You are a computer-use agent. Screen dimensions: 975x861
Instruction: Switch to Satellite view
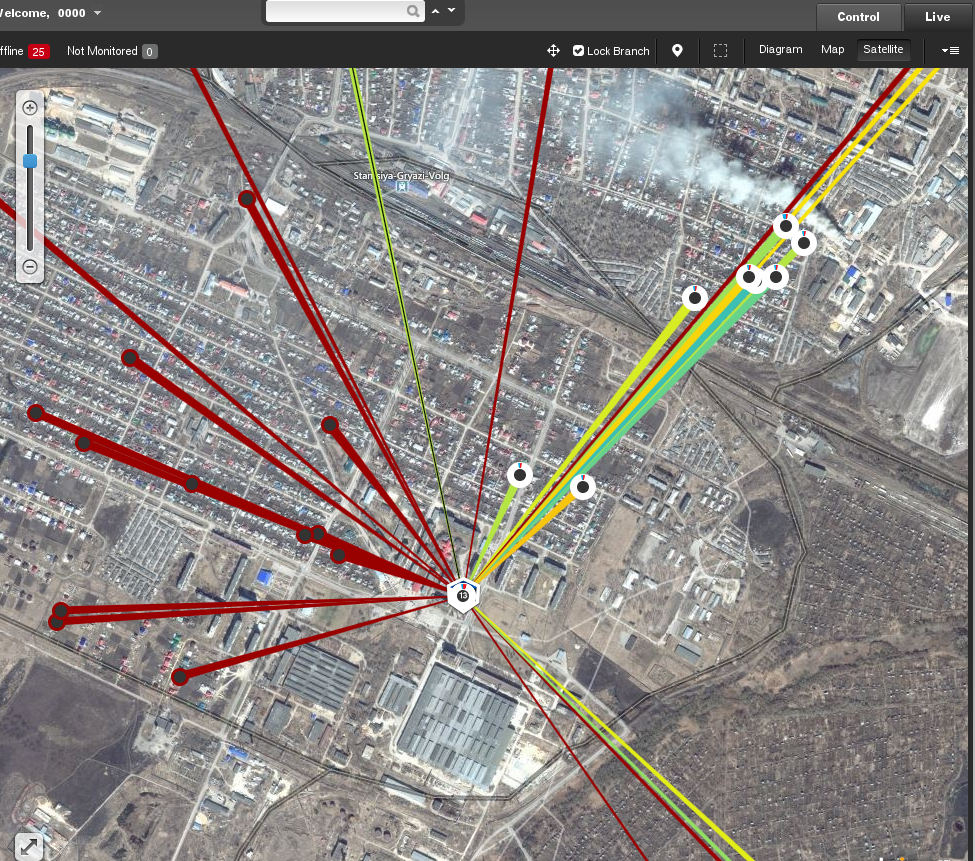click(x=883, y=50)
